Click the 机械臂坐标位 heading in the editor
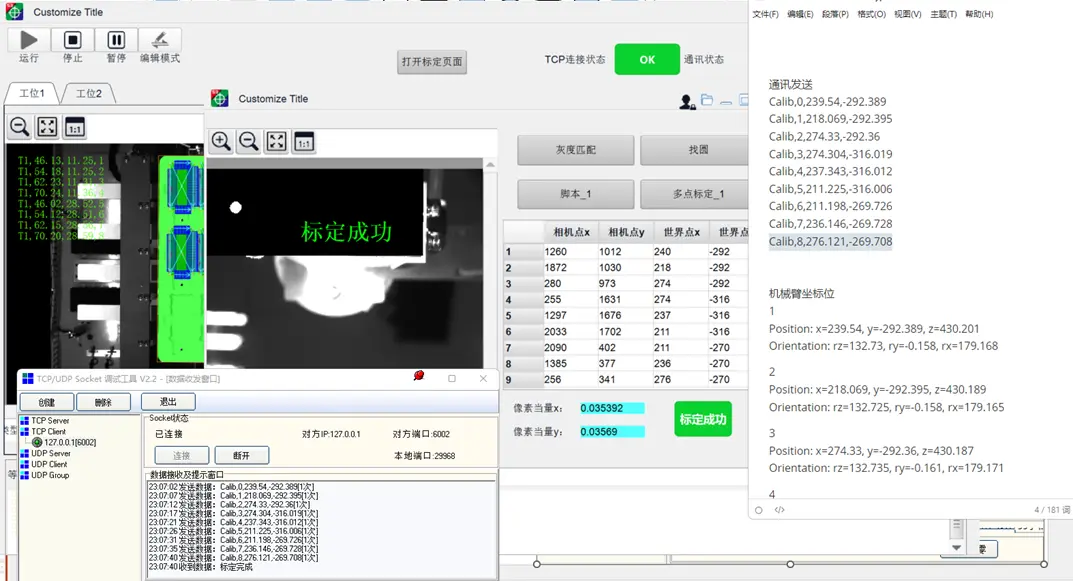Image resolution: width=1073 pixels, height=581 pixels. (x=801, y=294)
